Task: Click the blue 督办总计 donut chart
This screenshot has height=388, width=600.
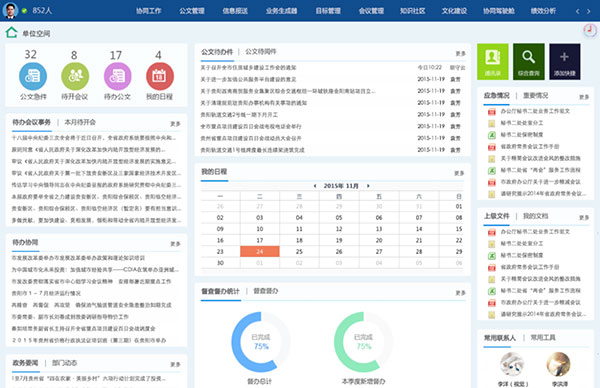Action: (261, 342)
